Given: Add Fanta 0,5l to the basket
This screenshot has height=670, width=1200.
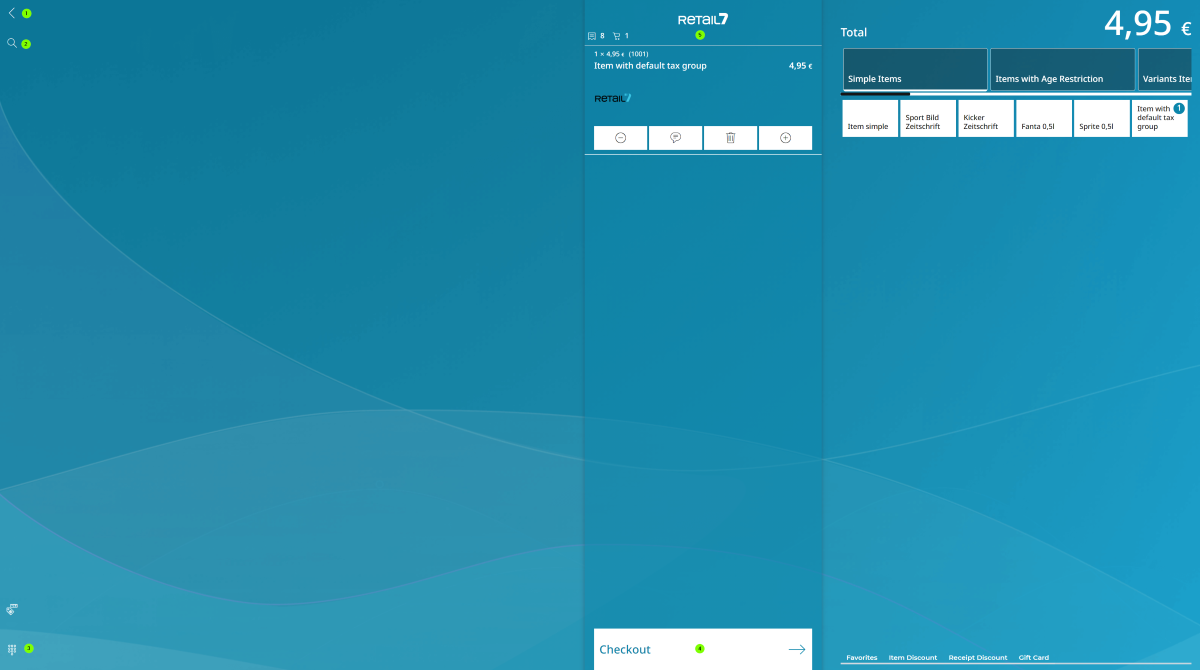Looking at the screenshot, I should [x=1044, y=118].
